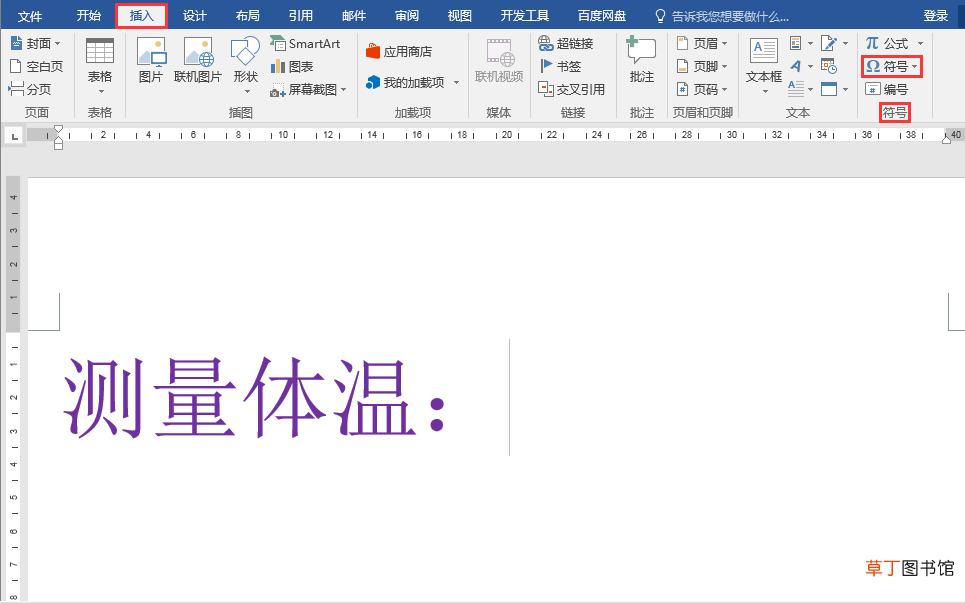Click the 登录 (Sign in) link
This screenshot has height=603, width=965.
coord(935,16)
